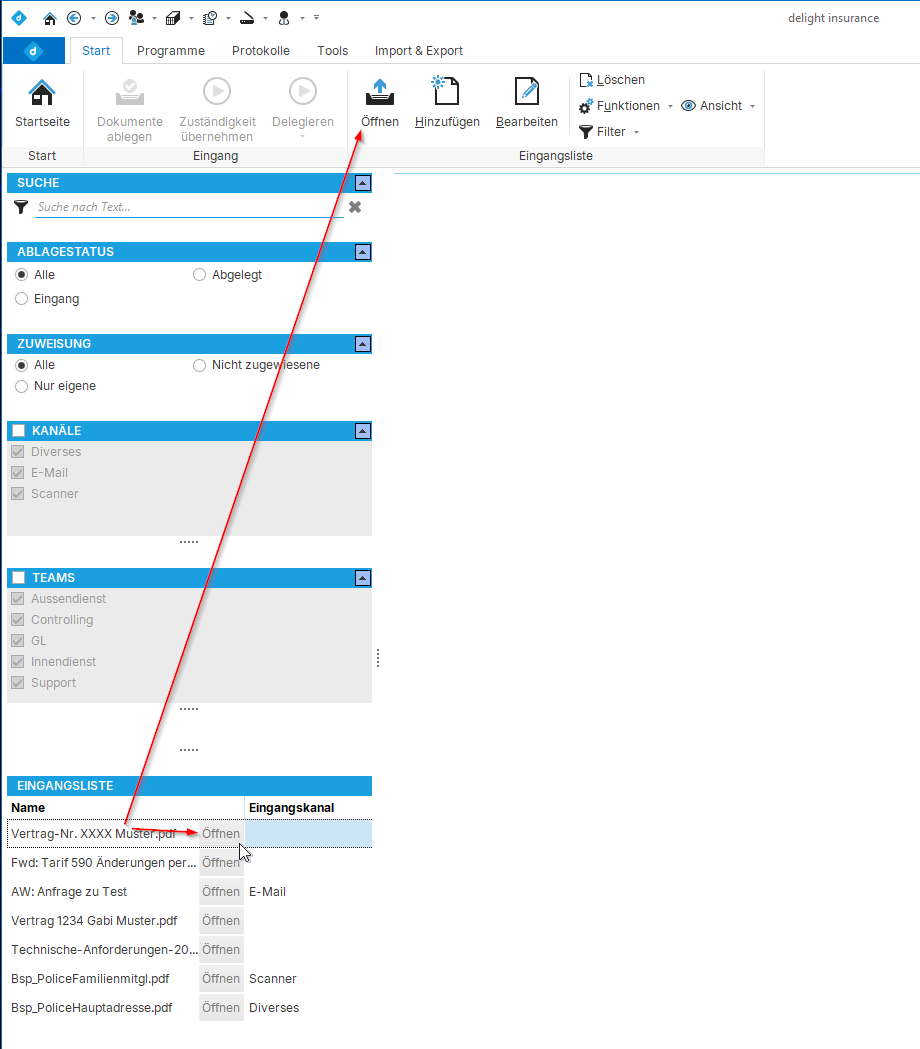The width and height of the screenshot is (920, 1049).
Task: Choose Nur eigene under Zuweisung
Action: click(21, 386)
